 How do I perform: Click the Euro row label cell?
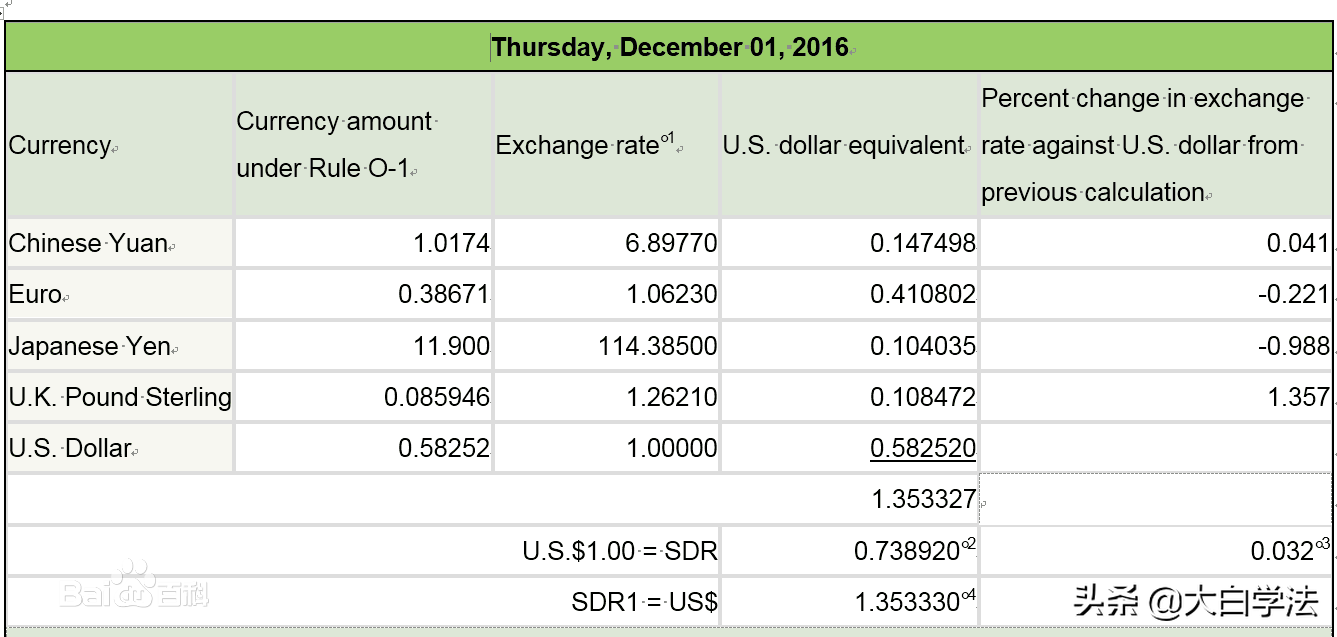(x=35, y=295)
